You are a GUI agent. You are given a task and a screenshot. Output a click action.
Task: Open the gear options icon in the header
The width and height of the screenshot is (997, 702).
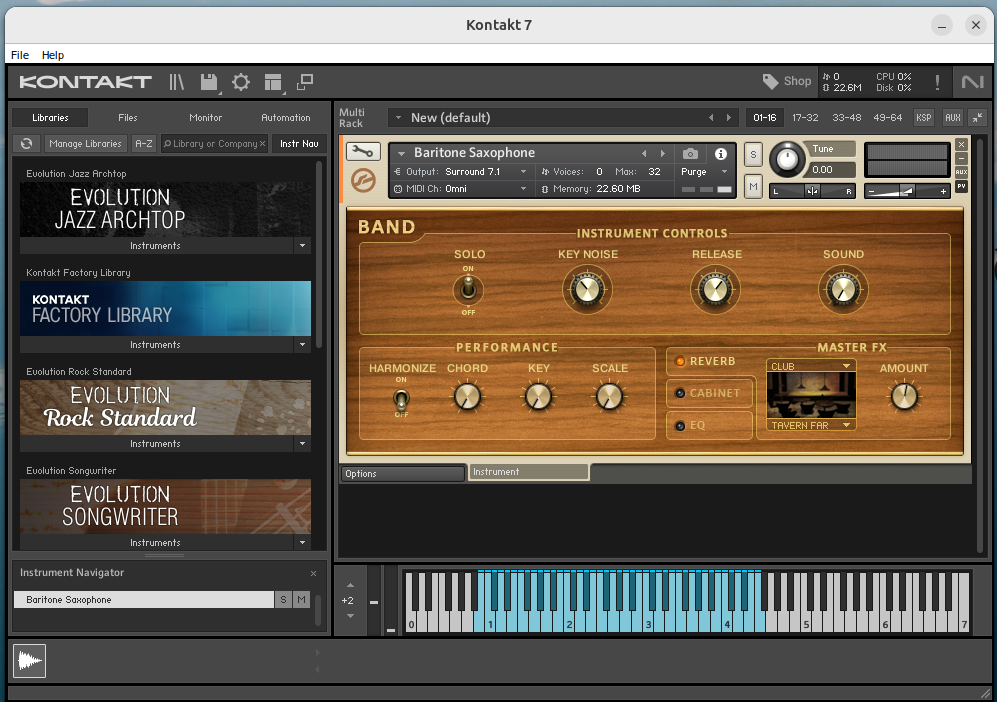click(x=241, y=82)
